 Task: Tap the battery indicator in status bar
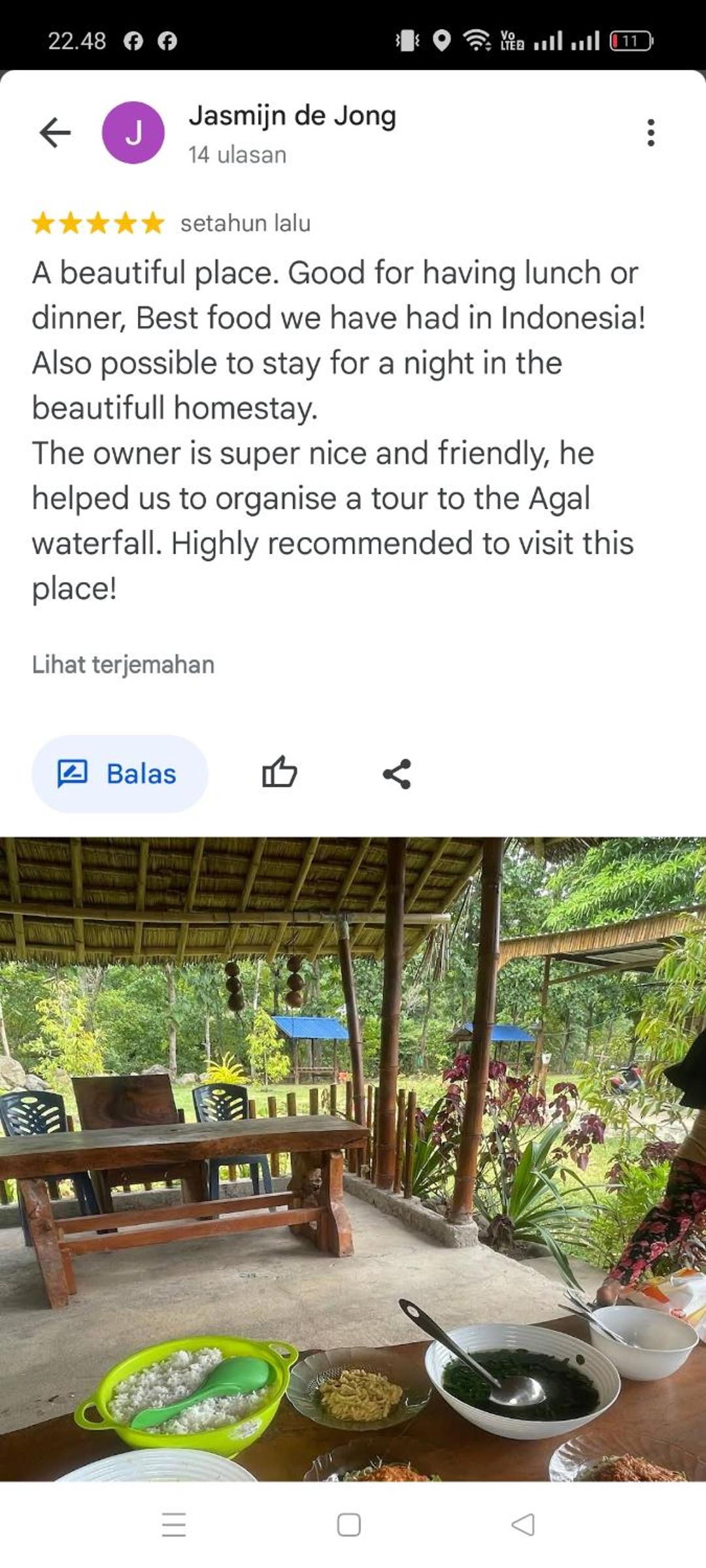[631, 41]
